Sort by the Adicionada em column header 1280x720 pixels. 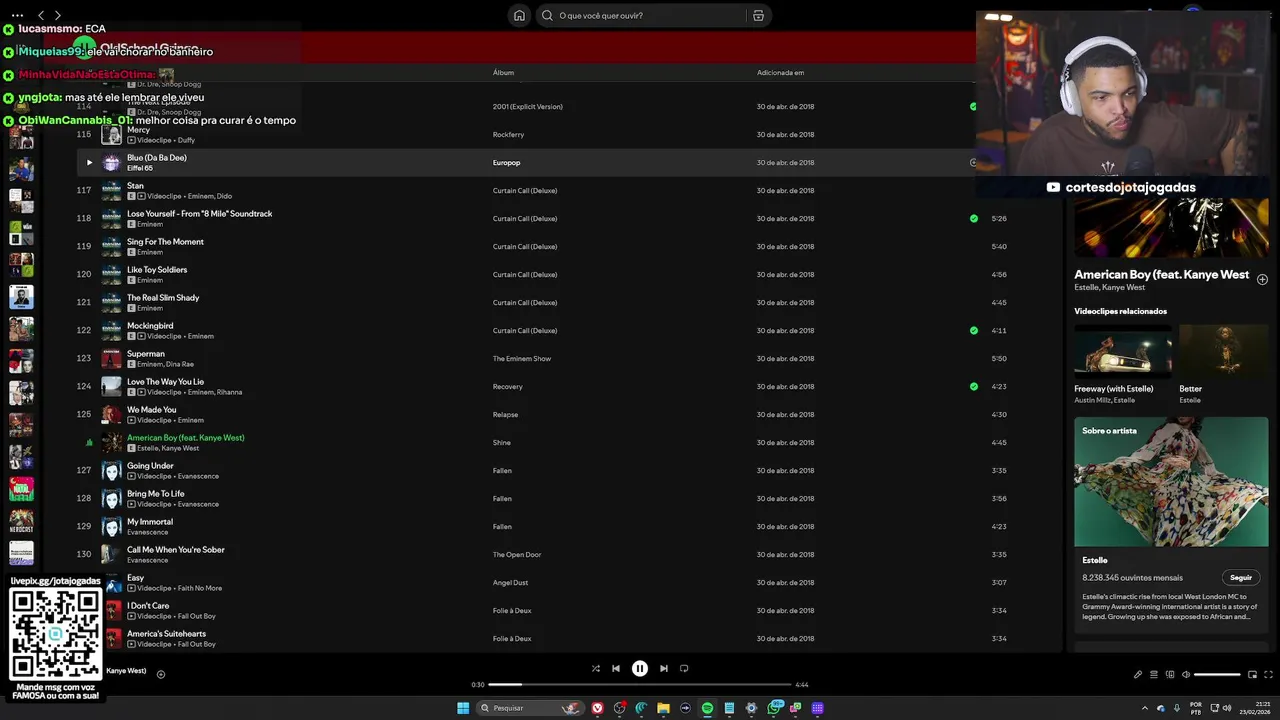tap(780, 73)
